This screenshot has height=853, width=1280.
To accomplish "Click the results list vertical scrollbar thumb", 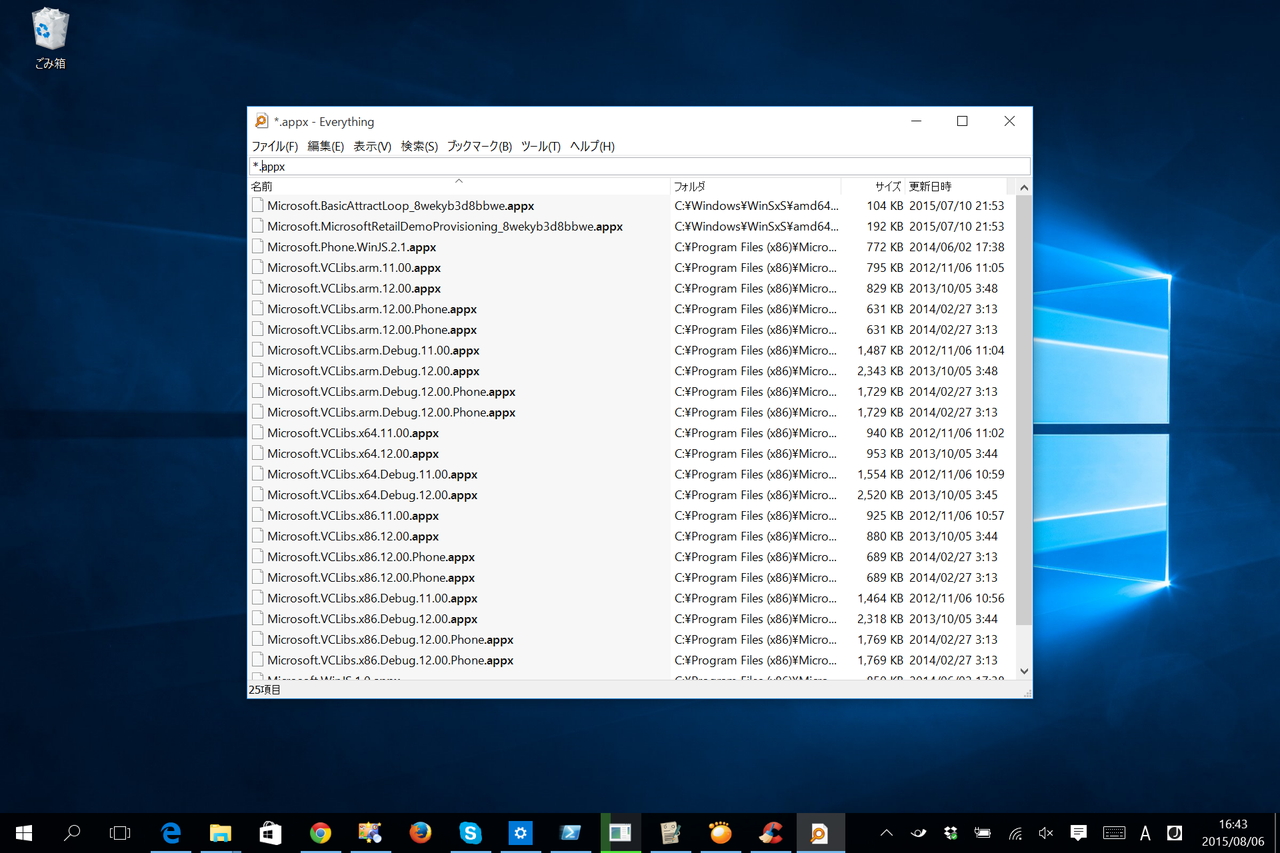I will point(1024,410).
